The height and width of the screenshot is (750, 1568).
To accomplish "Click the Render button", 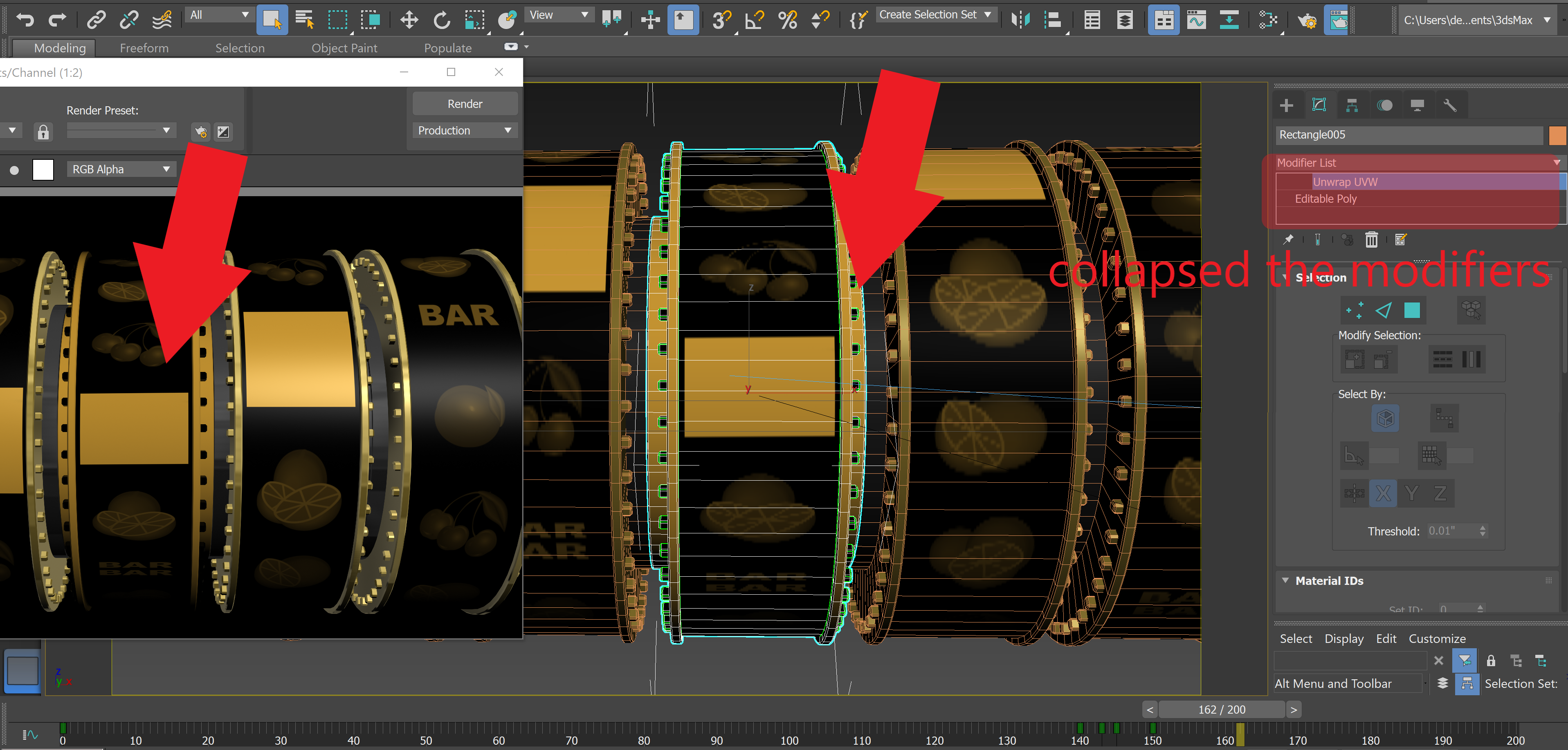I will tap(465, 103).
